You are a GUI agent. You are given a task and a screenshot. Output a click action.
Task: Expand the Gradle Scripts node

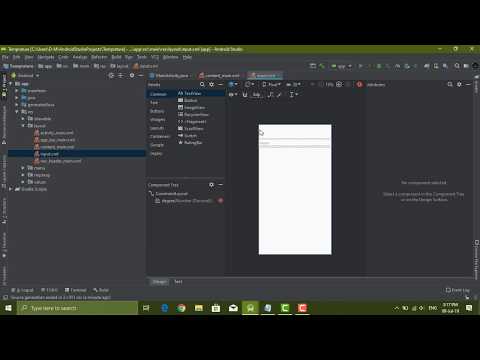click(x=11, y=189)
